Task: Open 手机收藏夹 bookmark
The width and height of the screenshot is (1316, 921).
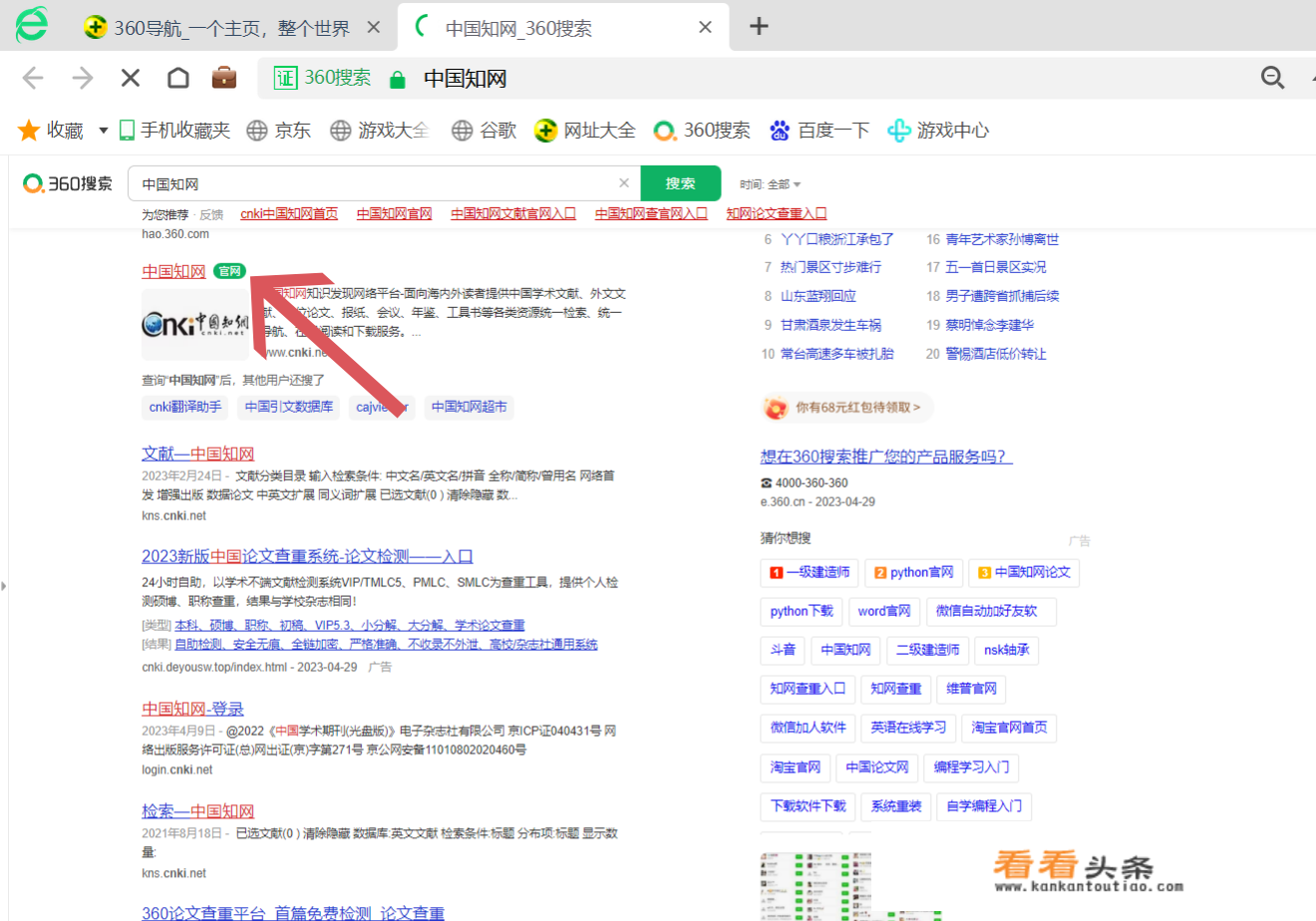Action: coord(174,130)
